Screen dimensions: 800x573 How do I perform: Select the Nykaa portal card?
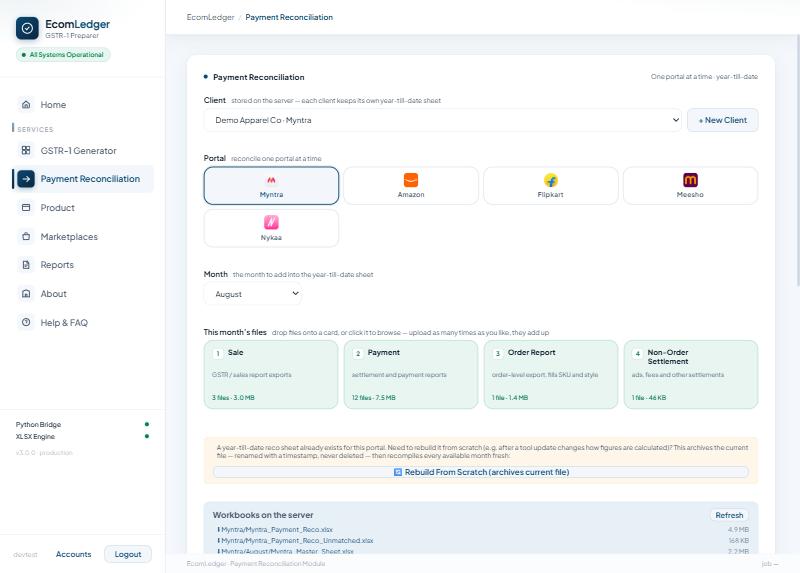[x=271, y=229]
